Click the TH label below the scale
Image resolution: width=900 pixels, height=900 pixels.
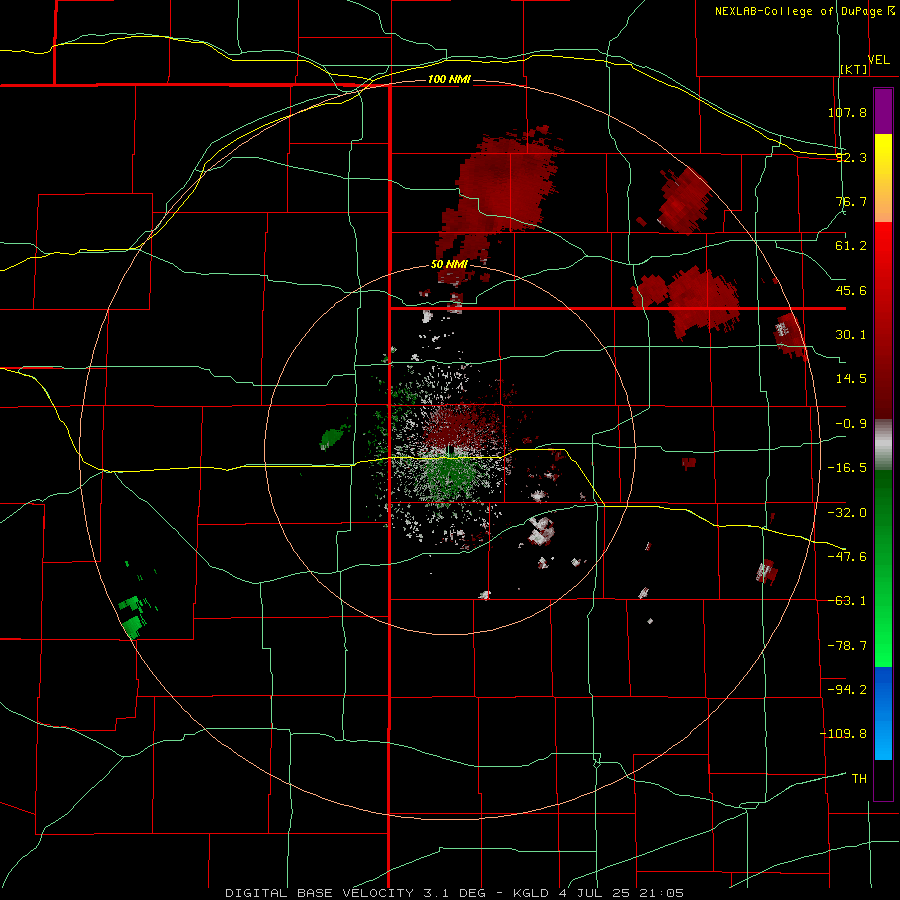(859, 779)
